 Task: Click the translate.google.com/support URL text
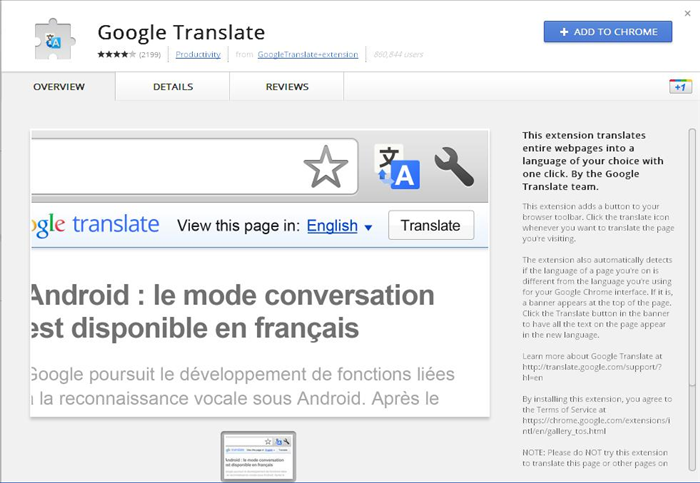coord(592,372)
